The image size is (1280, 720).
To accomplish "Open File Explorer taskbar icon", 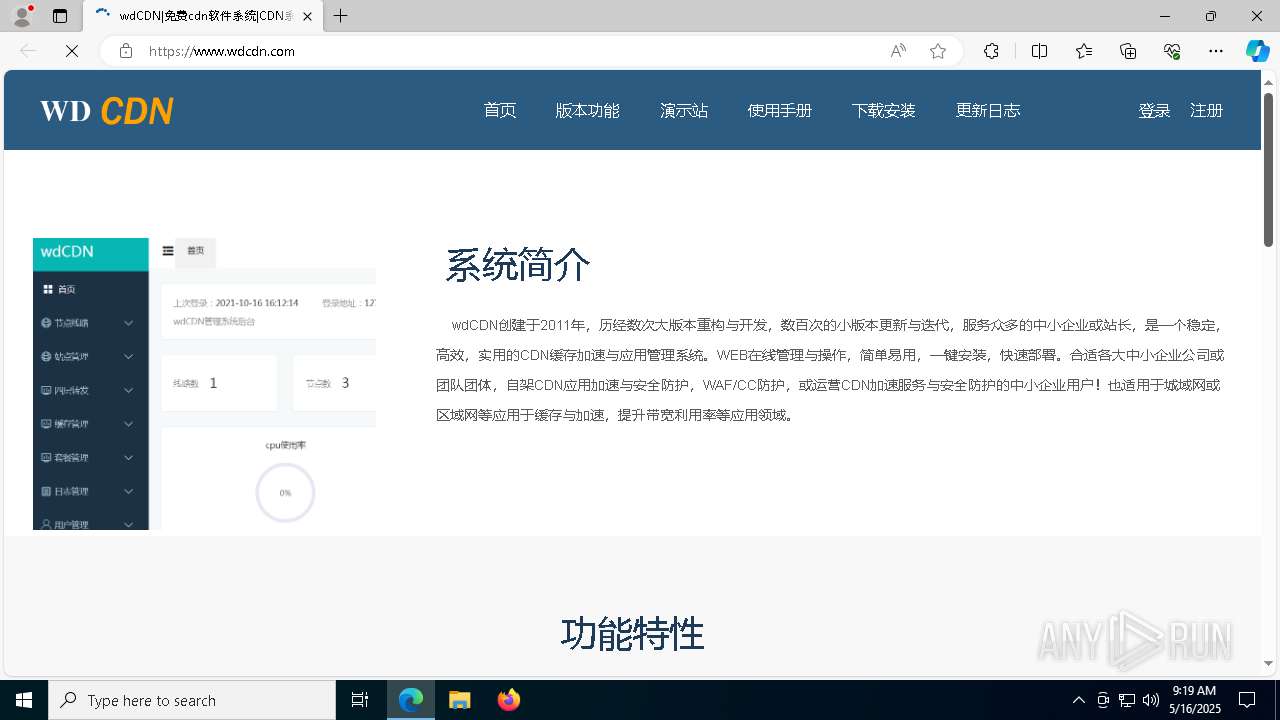I will [460, 700].
